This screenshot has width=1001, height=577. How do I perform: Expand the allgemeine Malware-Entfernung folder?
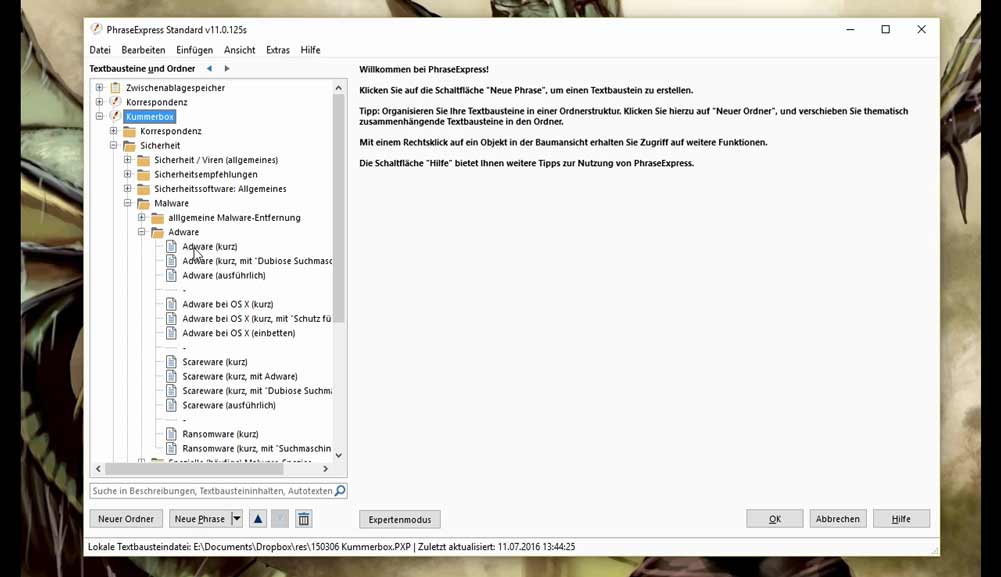tap(142, 218)
